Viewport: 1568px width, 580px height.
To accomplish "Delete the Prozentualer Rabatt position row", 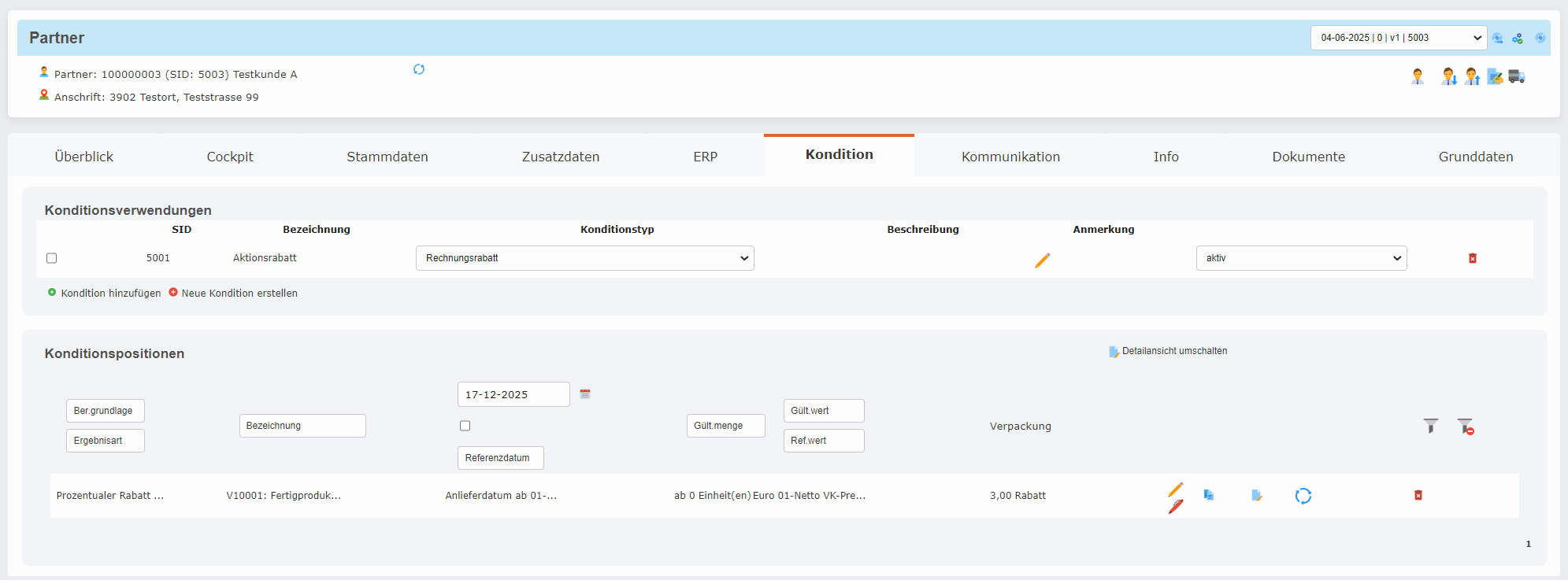I will point(1418,496).
